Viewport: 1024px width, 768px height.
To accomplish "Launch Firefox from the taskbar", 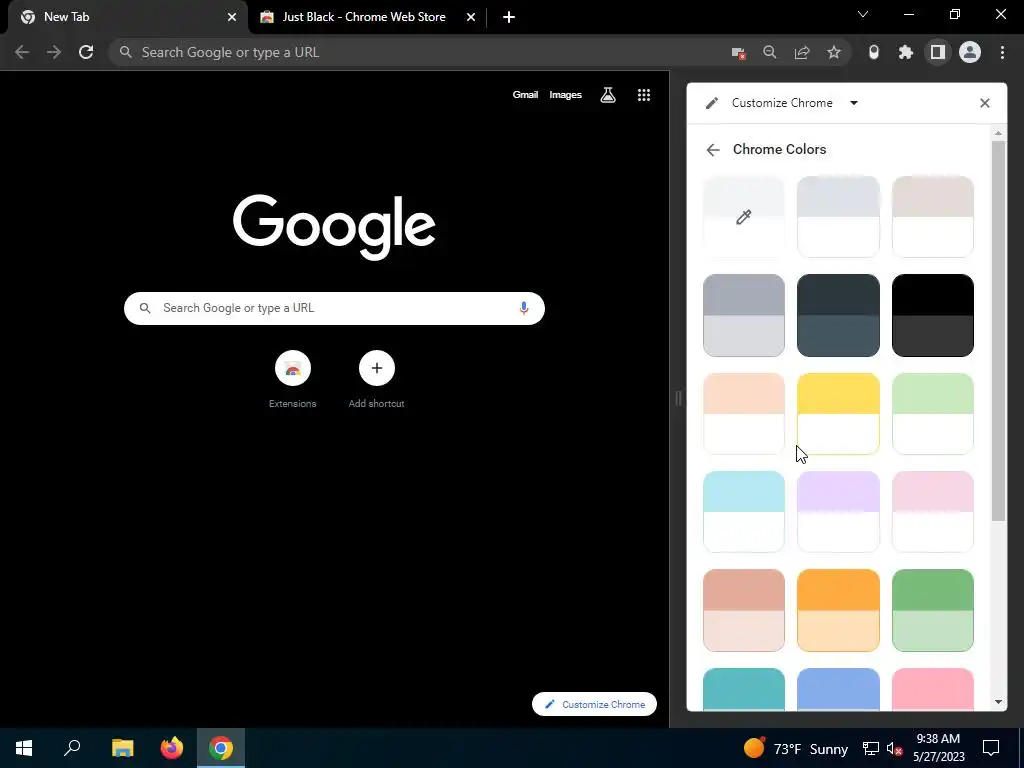I will pyautogui.click(x=172, y=748).
